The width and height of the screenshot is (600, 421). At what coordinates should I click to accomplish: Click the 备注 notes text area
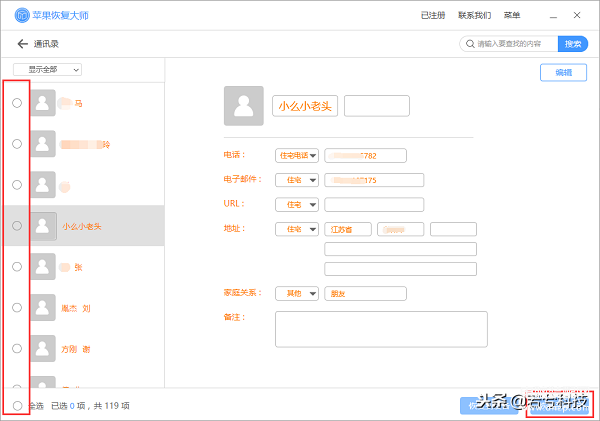click(381, 329)
